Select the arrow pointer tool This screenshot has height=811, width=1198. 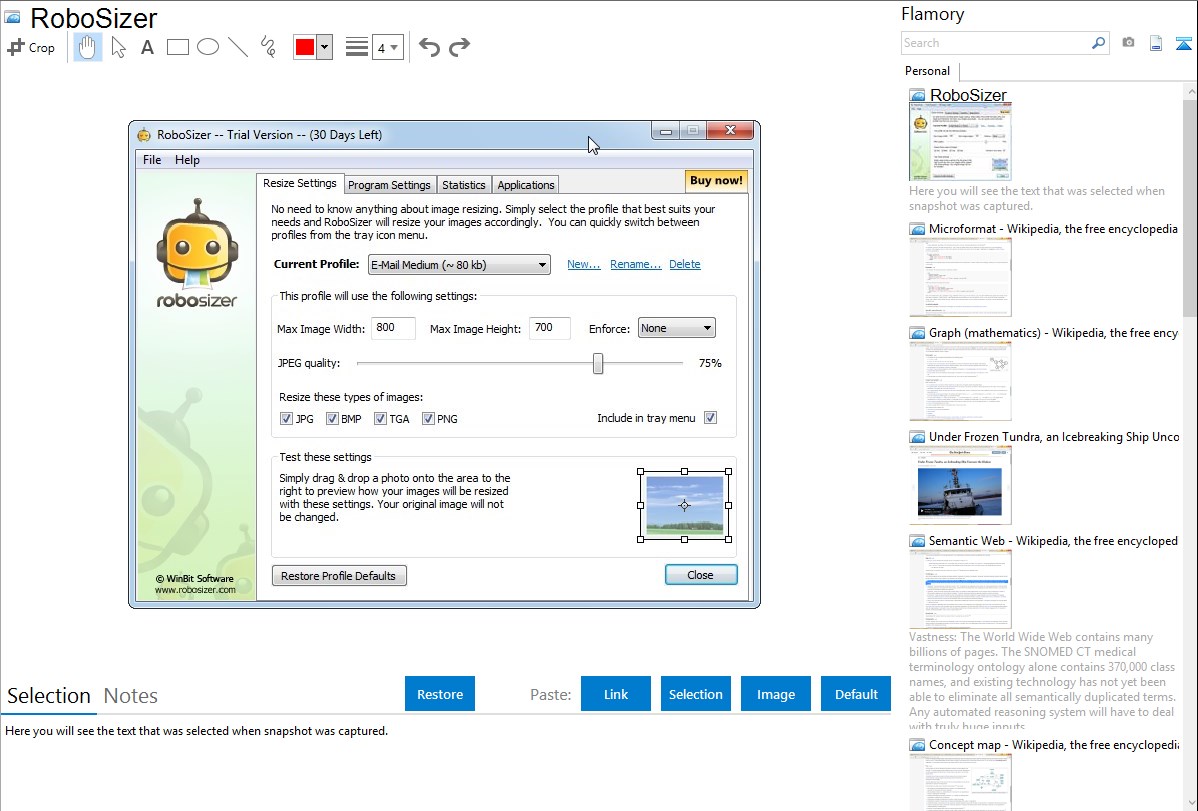point(118,47)
